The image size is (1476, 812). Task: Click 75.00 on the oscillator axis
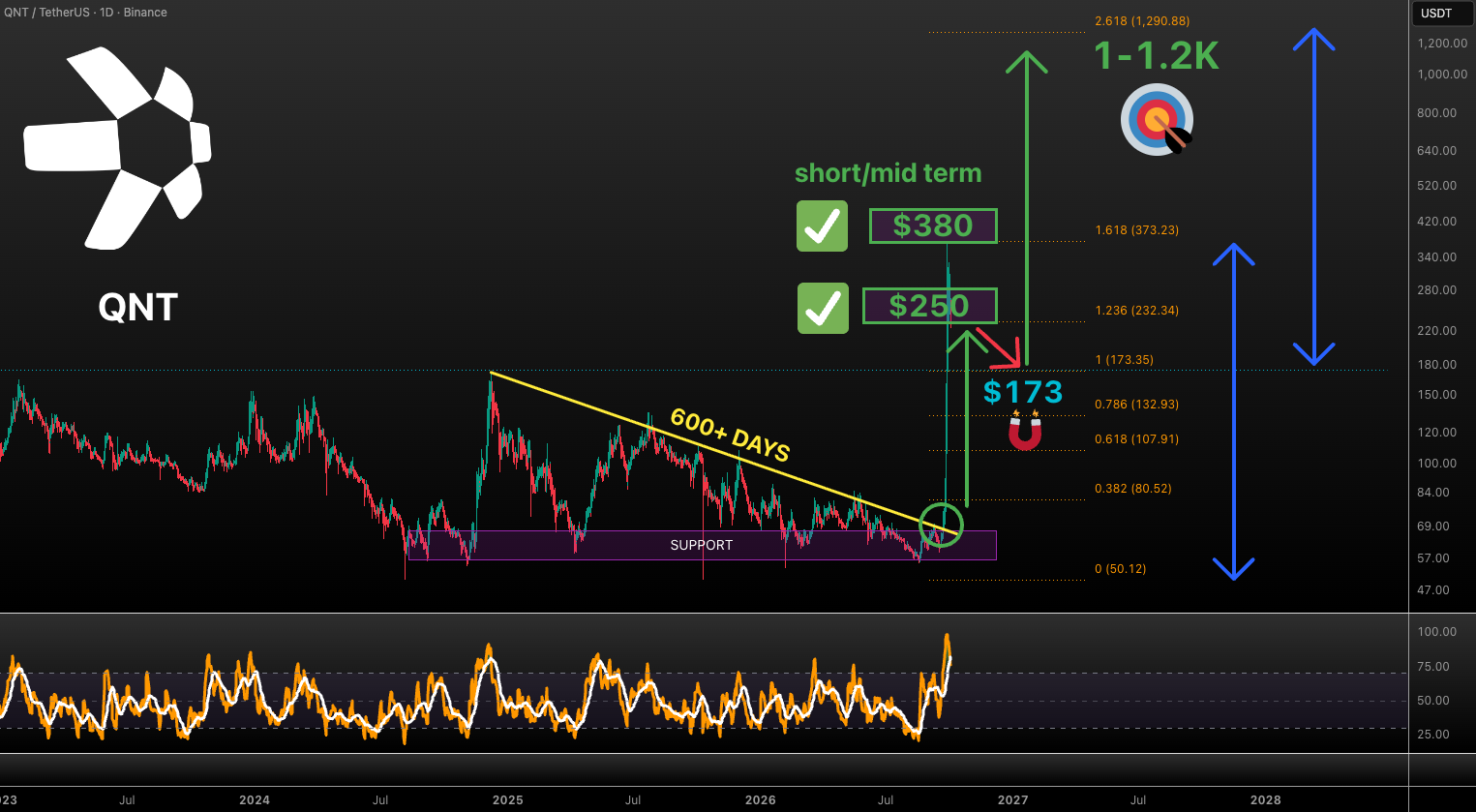[x=1433, y=667]
